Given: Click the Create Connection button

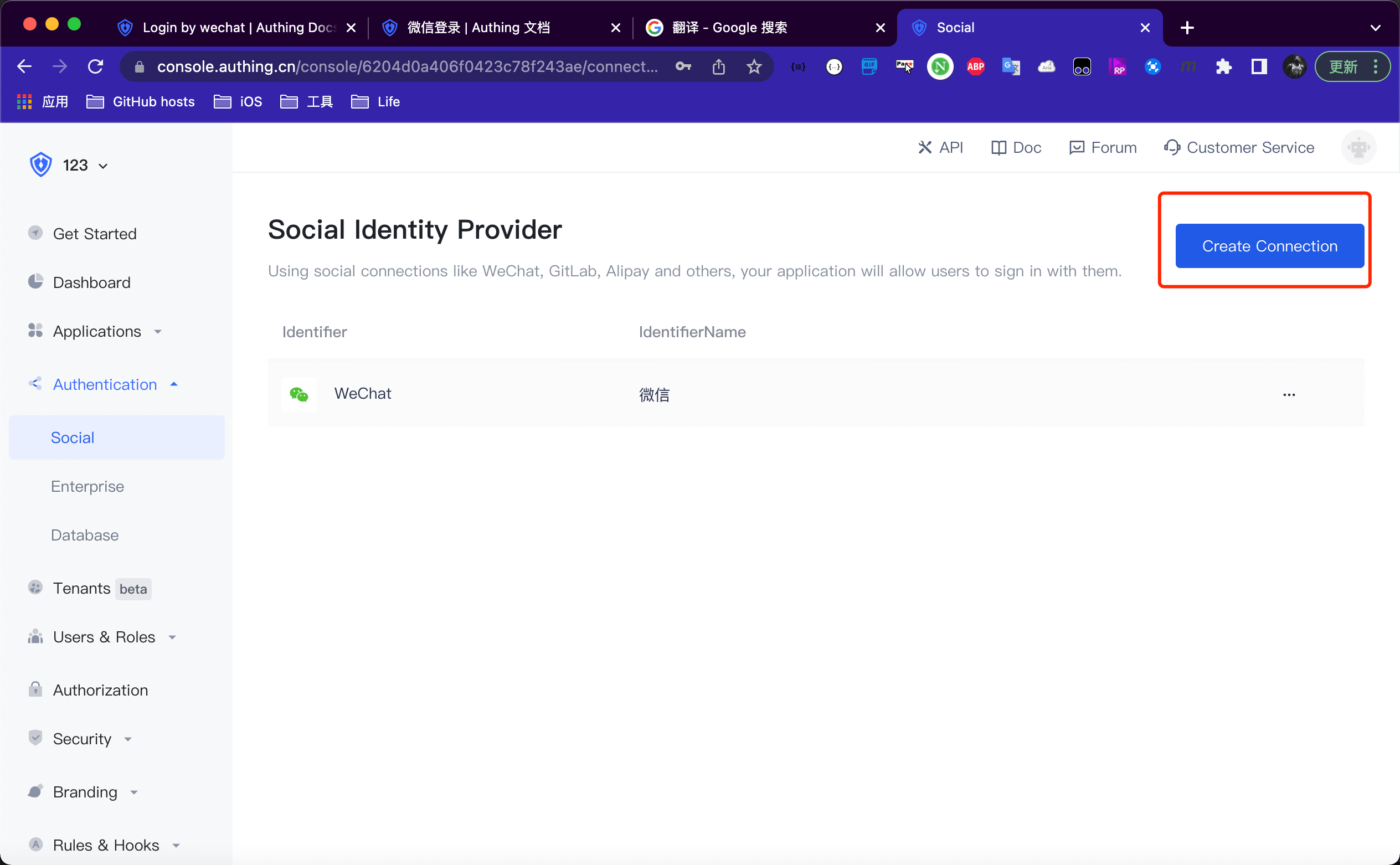Looking at the screenshot, I should pos(1269,246).
